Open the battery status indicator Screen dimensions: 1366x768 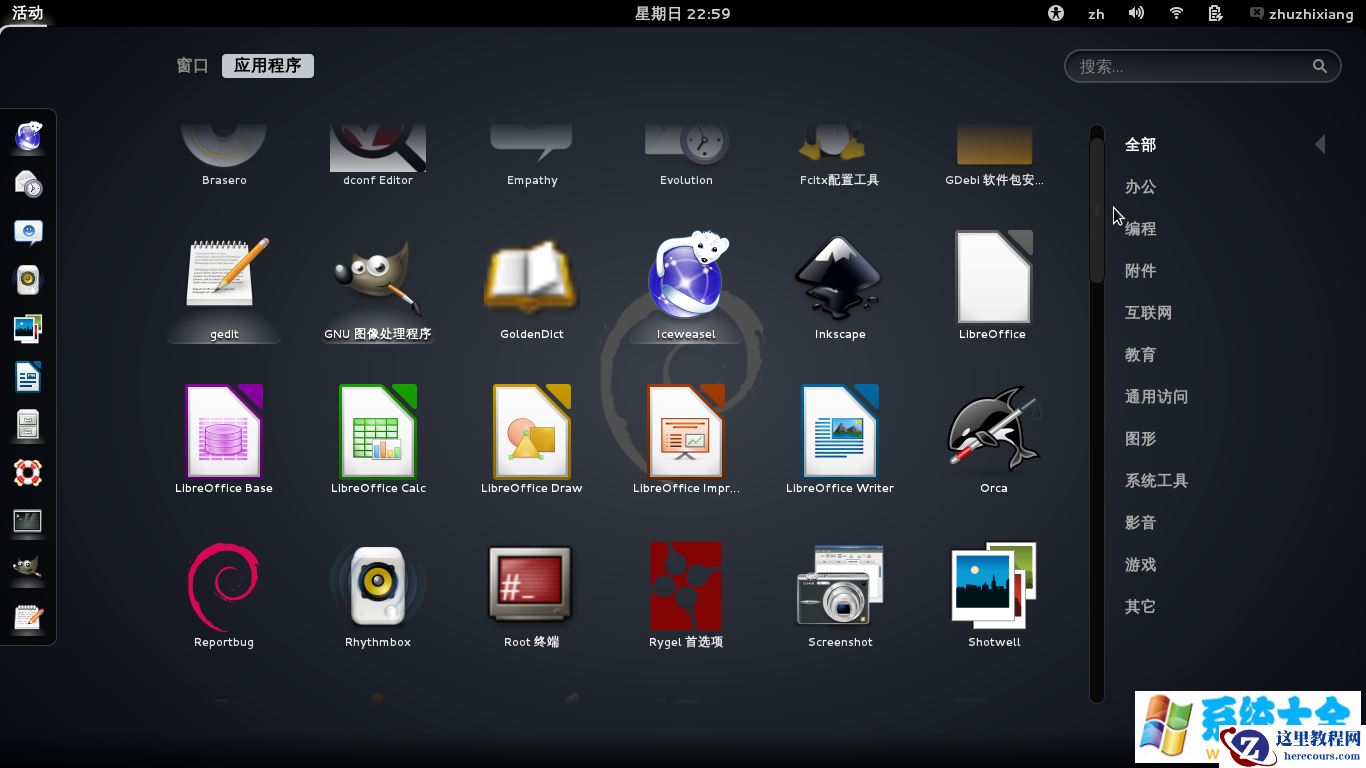[x=1215, y=13]
